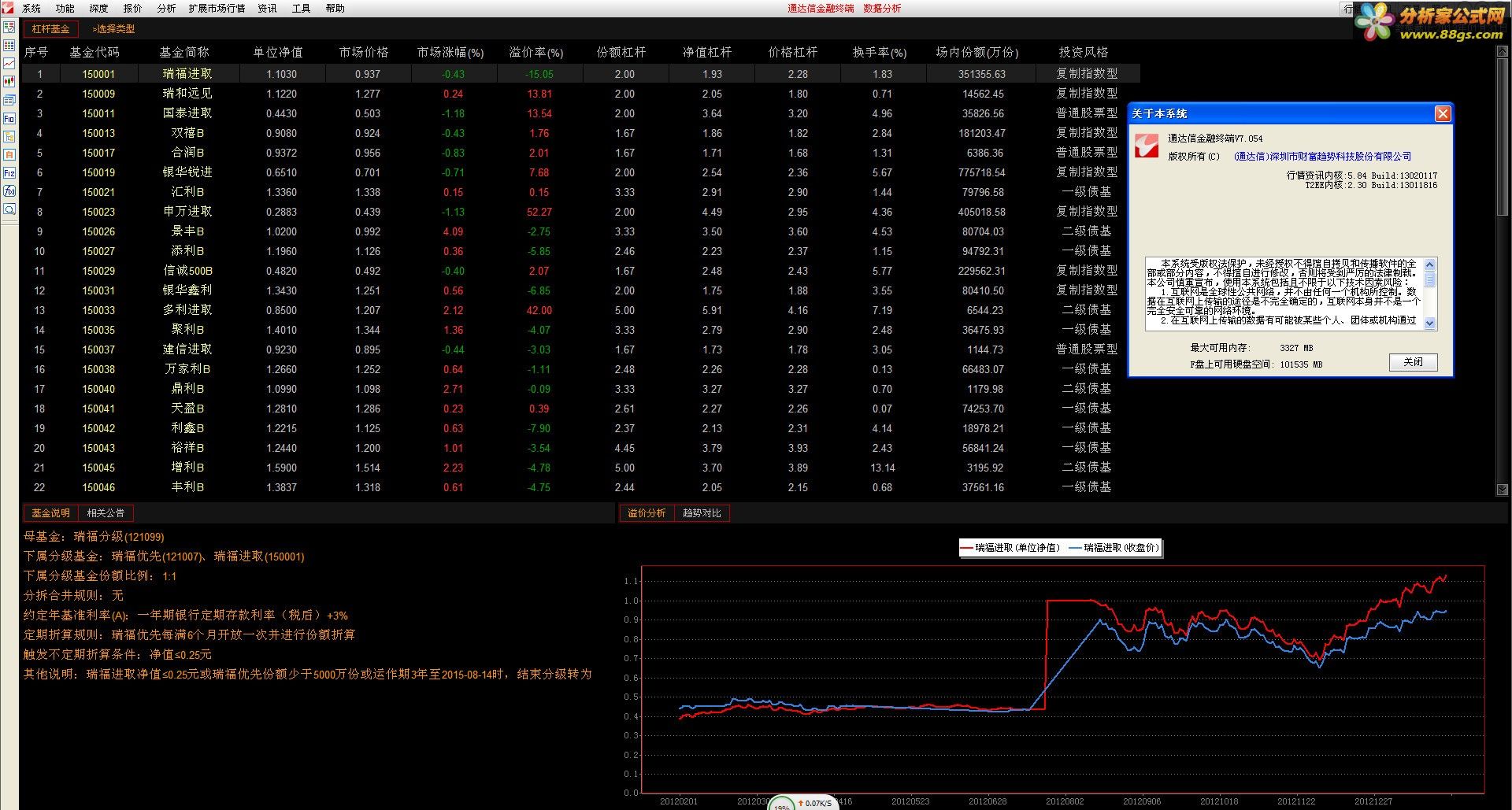Open the 工具 menu

tap(302, 9)
